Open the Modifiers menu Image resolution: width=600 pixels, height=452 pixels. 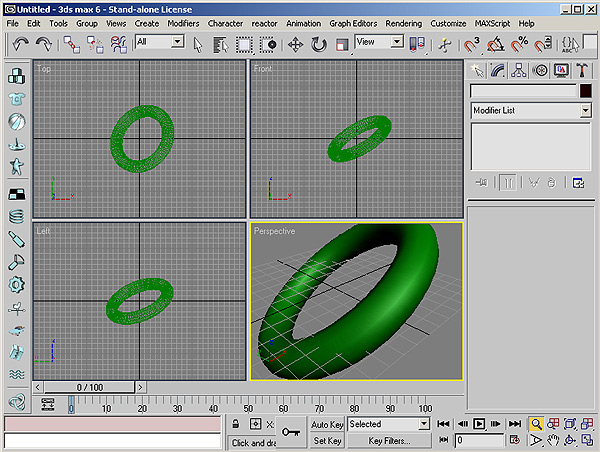coord(183,23)
